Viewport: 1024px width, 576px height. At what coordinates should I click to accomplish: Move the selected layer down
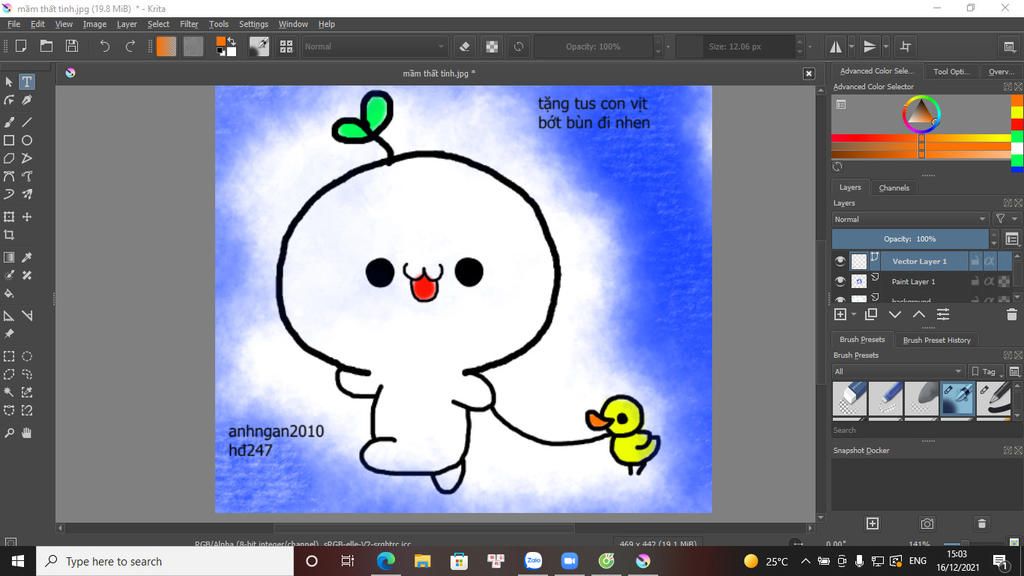895,315
